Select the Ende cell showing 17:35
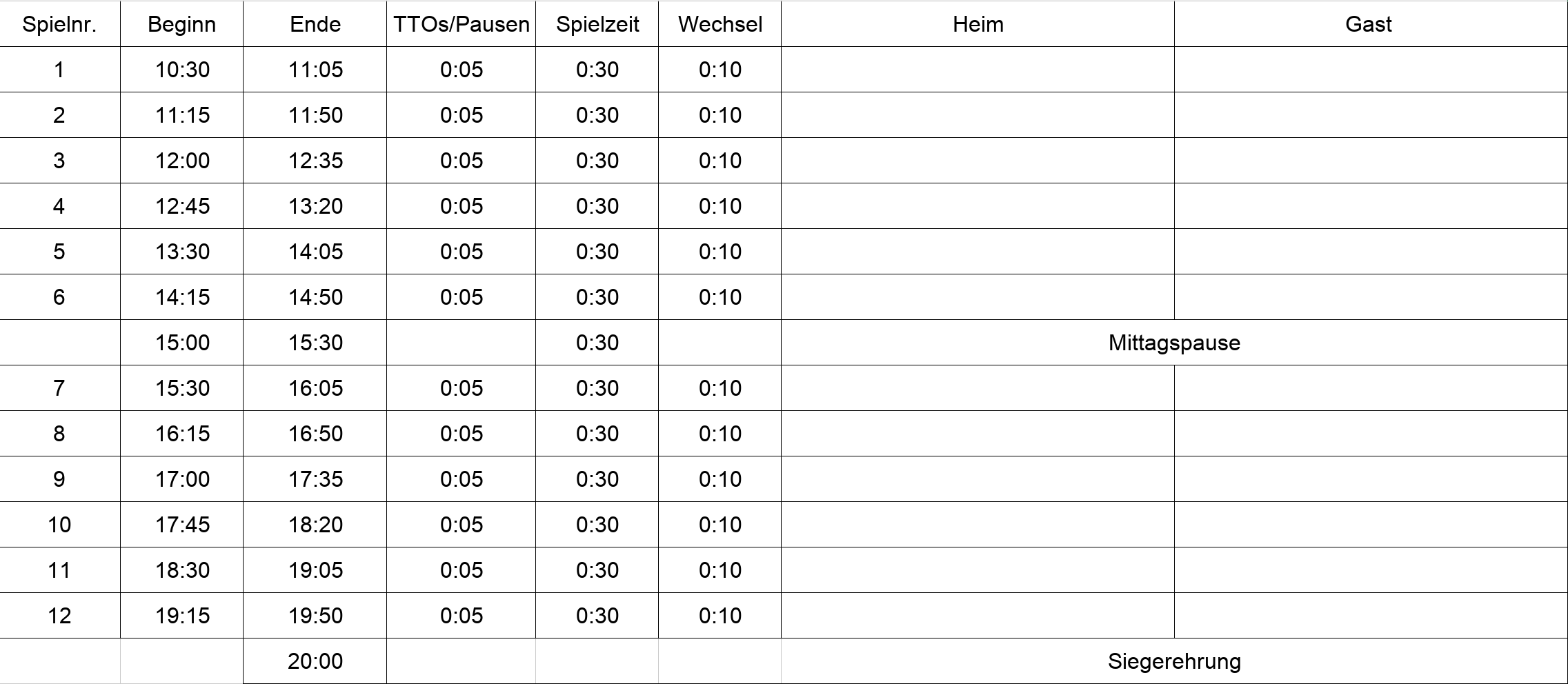 315,479
